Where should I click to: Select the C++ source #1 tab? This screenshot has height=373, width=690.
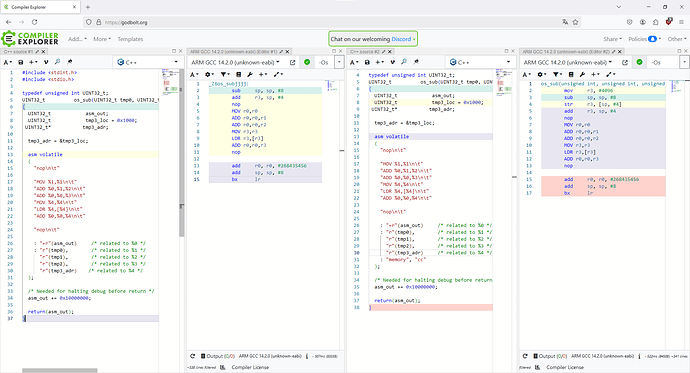[18, 51]
